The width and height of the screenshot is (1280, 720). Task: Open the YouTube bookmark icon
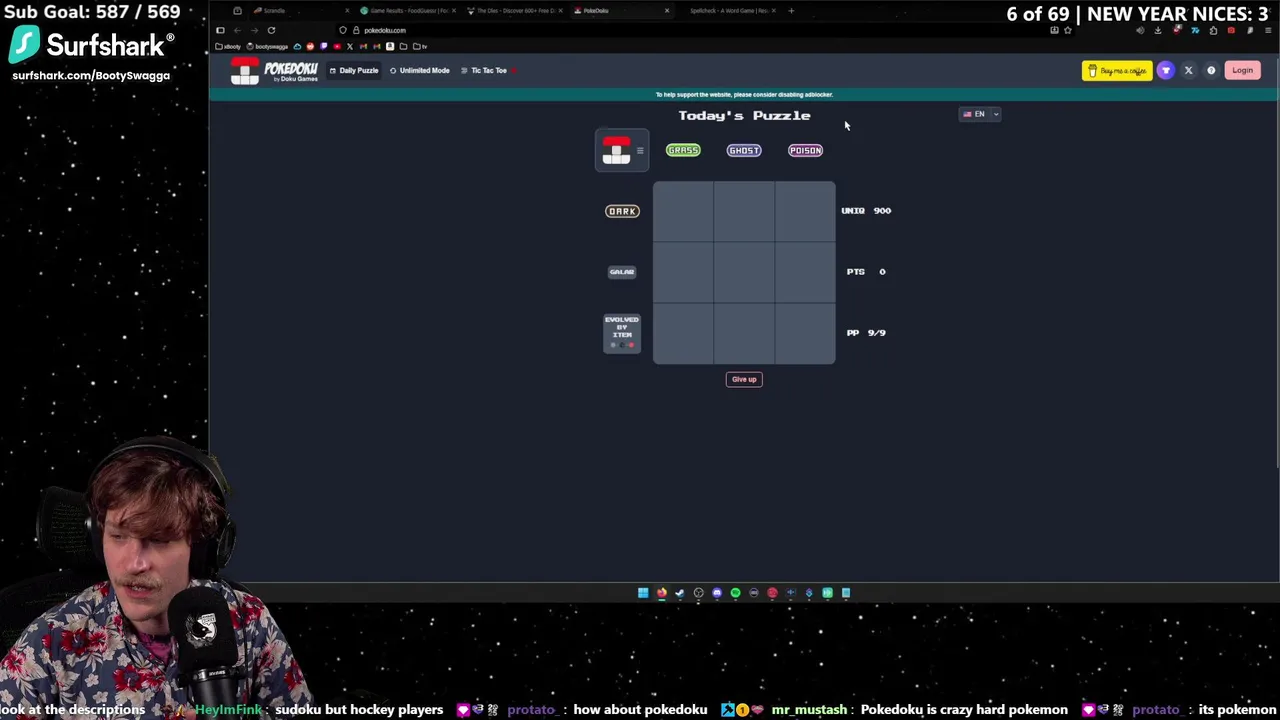(x=337, y=46)
